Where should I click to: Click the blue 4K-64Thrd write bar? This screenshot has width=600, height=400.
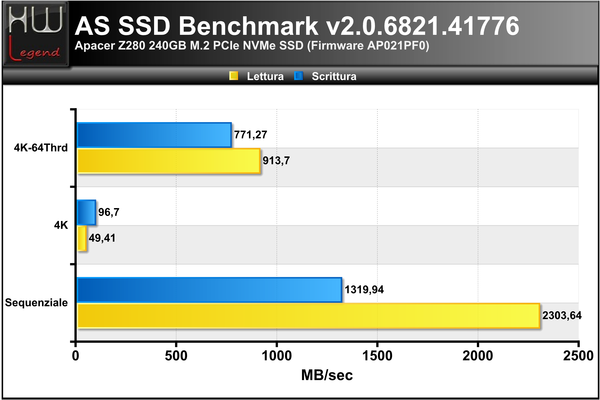[x=154, y=135]
